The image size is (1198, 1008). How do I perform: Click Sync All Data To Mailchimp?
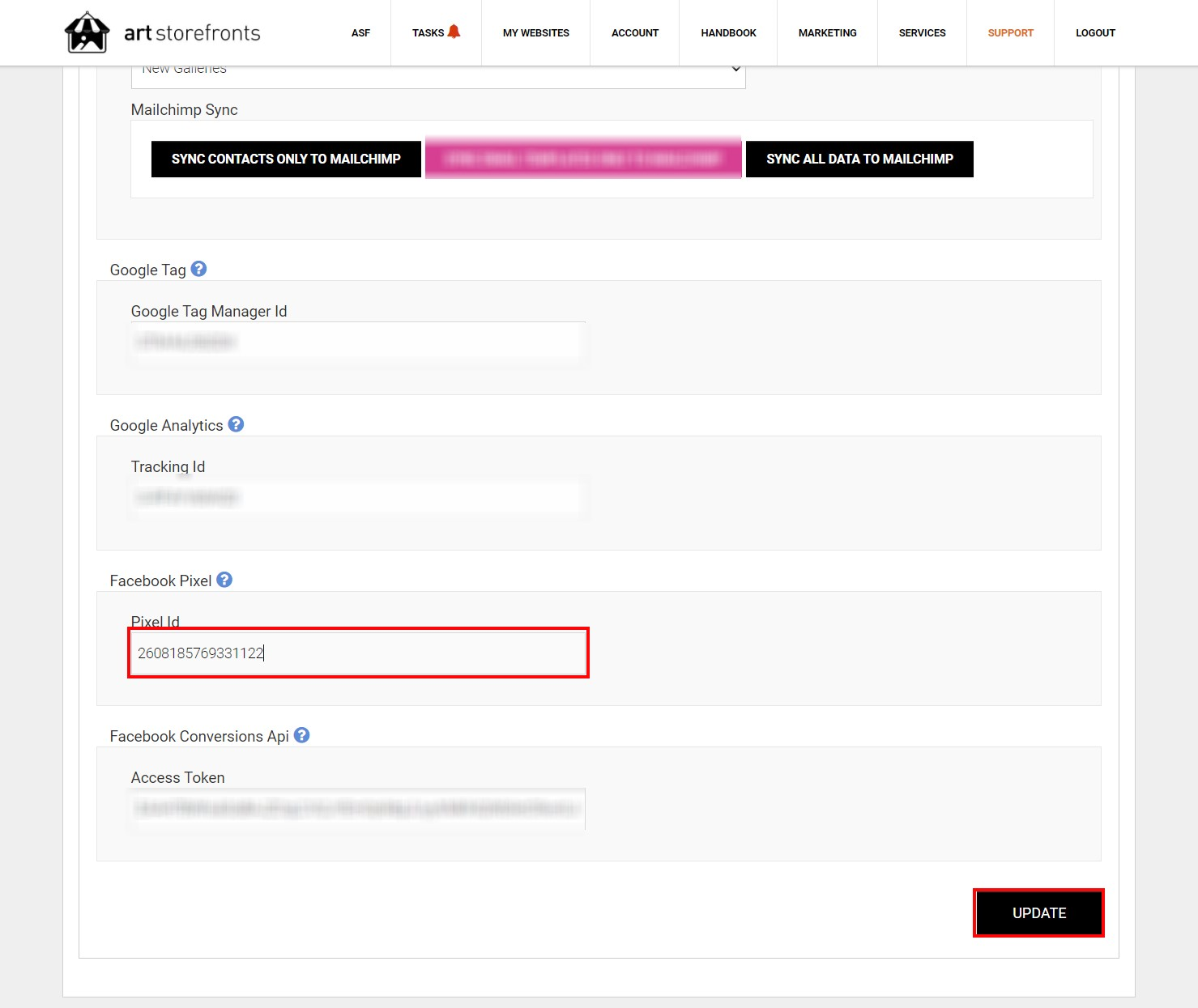(x=859, y=159)
